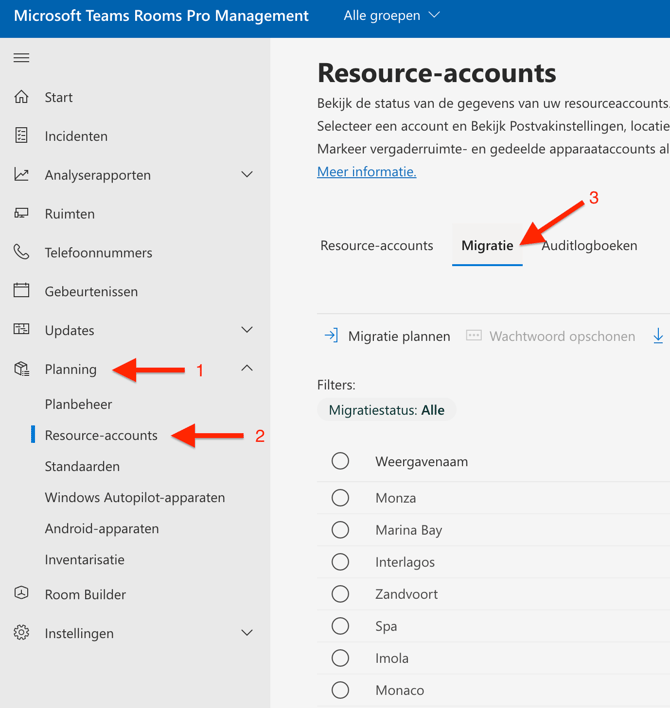670x708 pixels.
Task: Open the Ruimten page
Action: point(70,214)
